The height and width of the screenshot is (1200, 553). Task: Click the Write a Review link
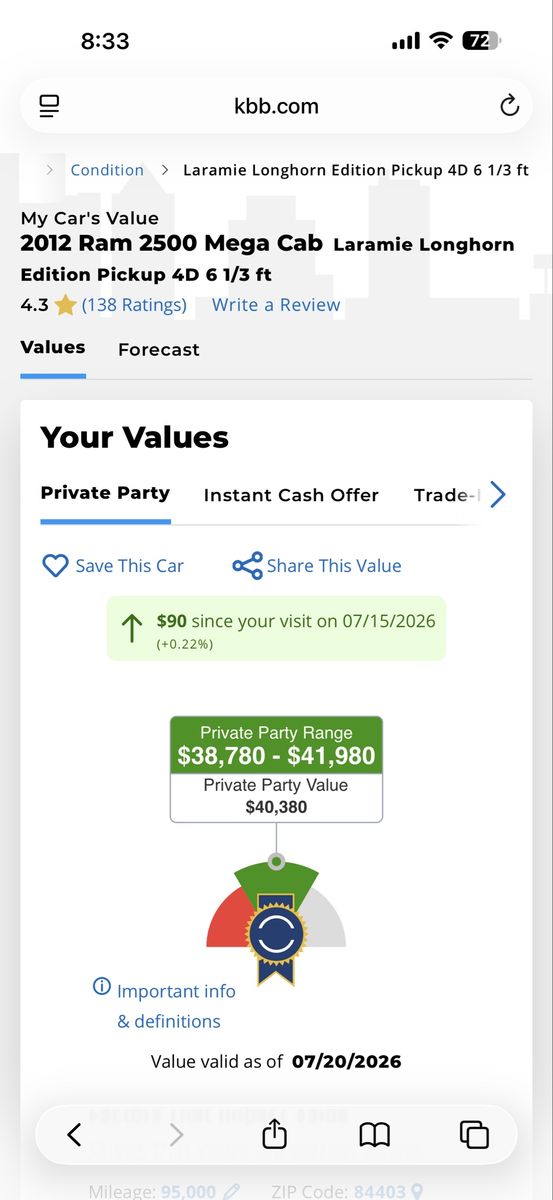[276, 305]
